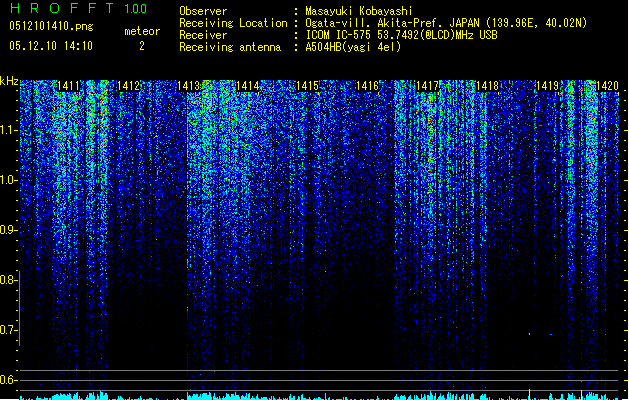Click the 1420 time marker
The image size is (629, 400).
point(607,86)
